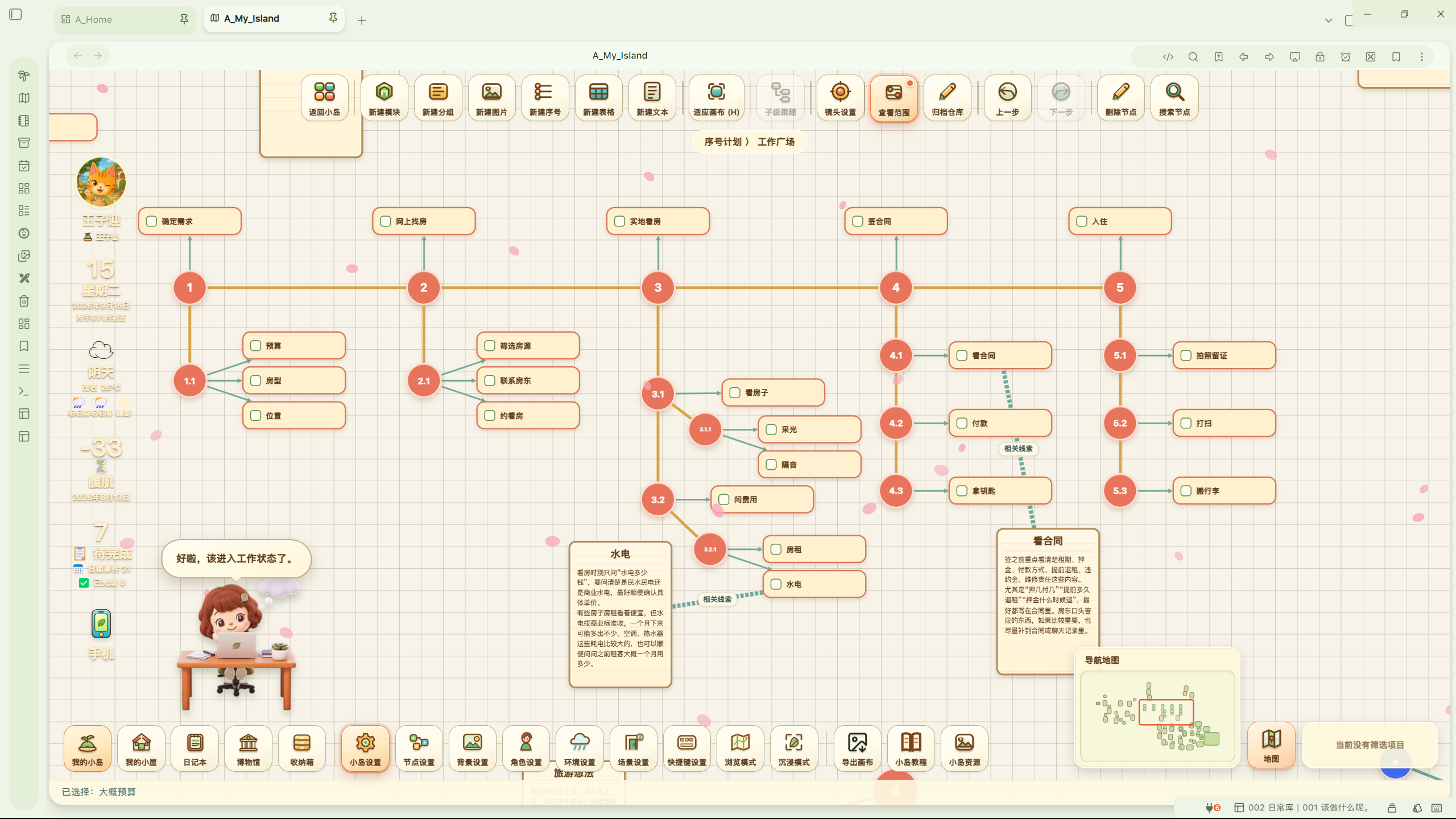Viewport: 1456px width, 819px height.
Task: Create a numbered node with 新建序号
Action: (545, 97)
